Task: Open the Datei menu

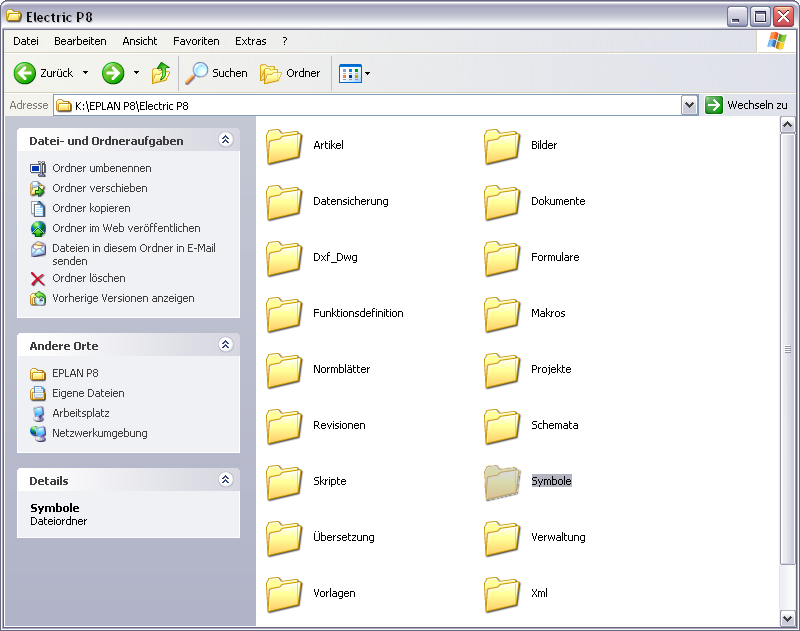Action: pos(26,41)
